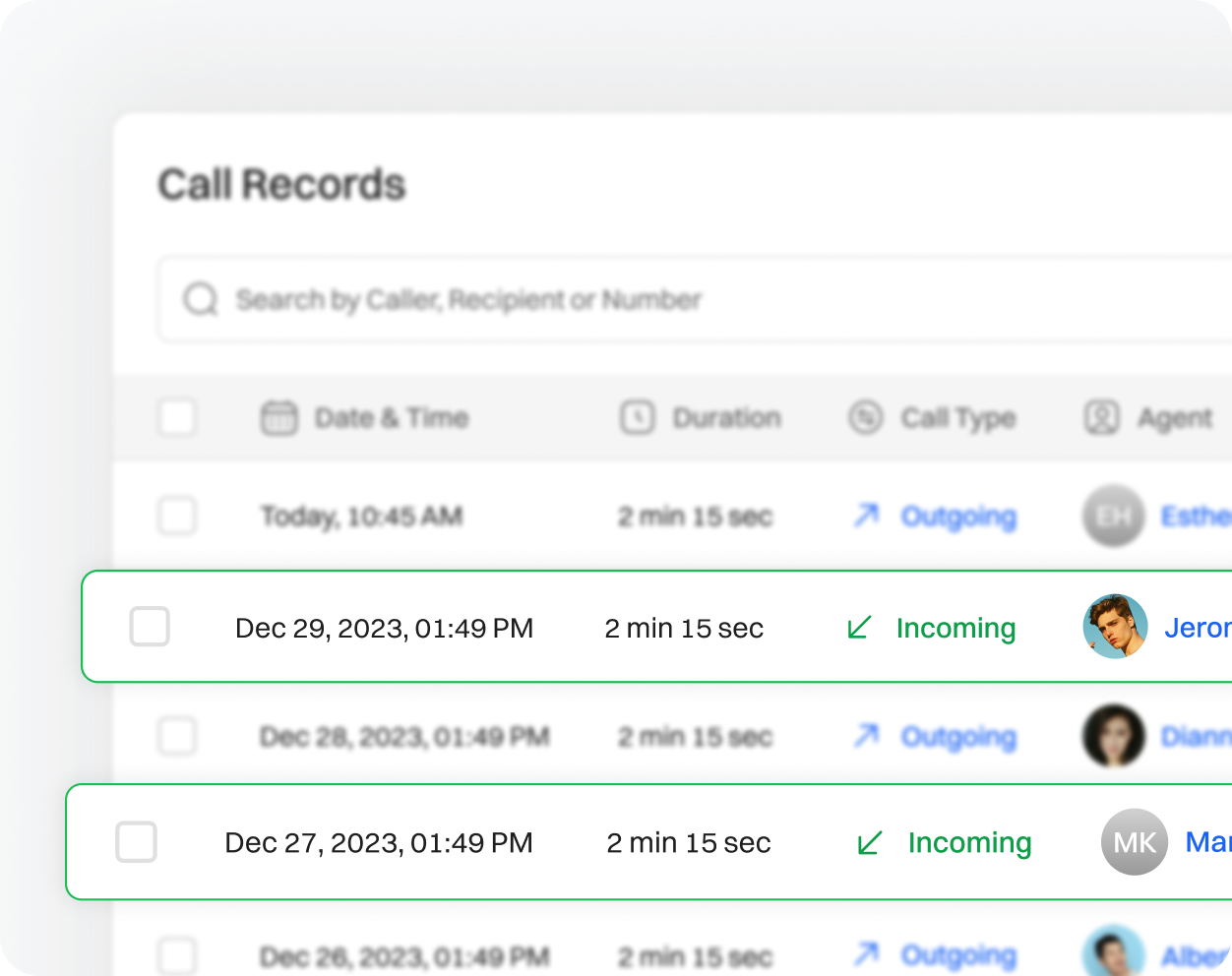Click the incoming arrow icon for Dec 27
The width and height of the screenshot is (1232, 976).
coord(870,843)
